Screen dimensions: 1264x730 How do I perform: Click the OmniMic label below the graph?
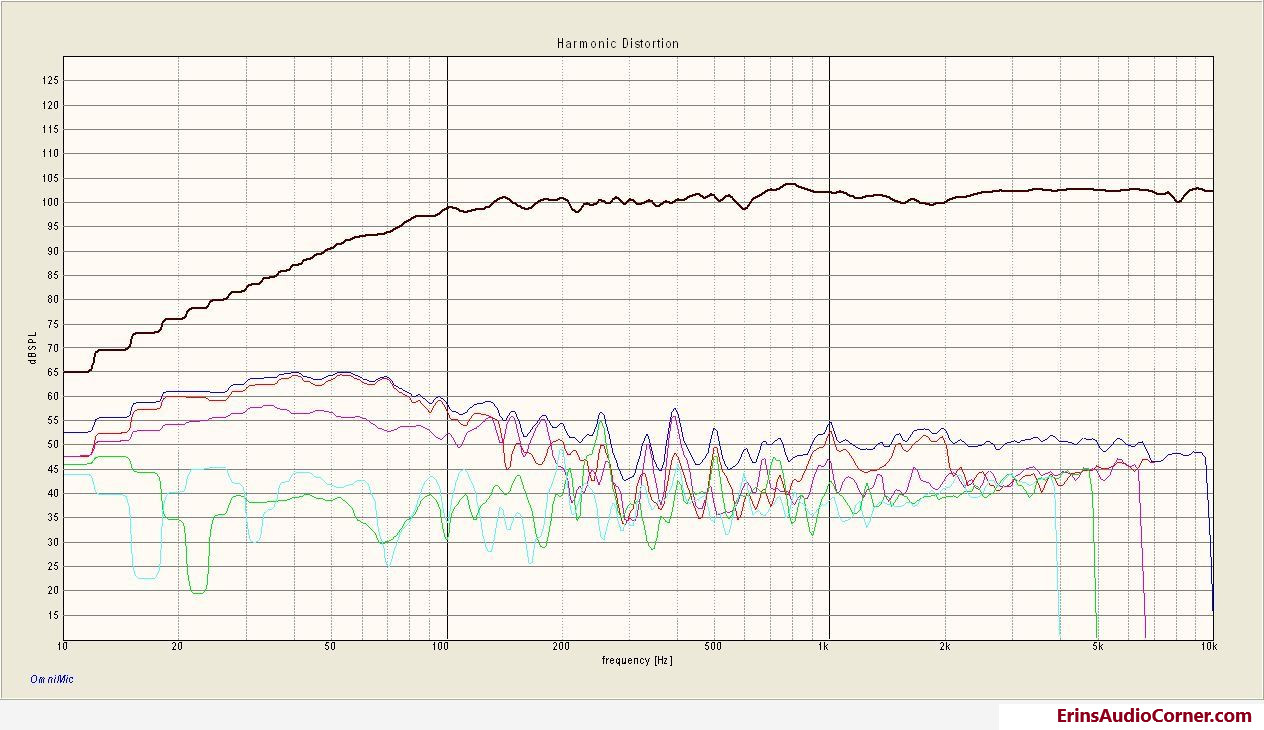tap(52, 680)
